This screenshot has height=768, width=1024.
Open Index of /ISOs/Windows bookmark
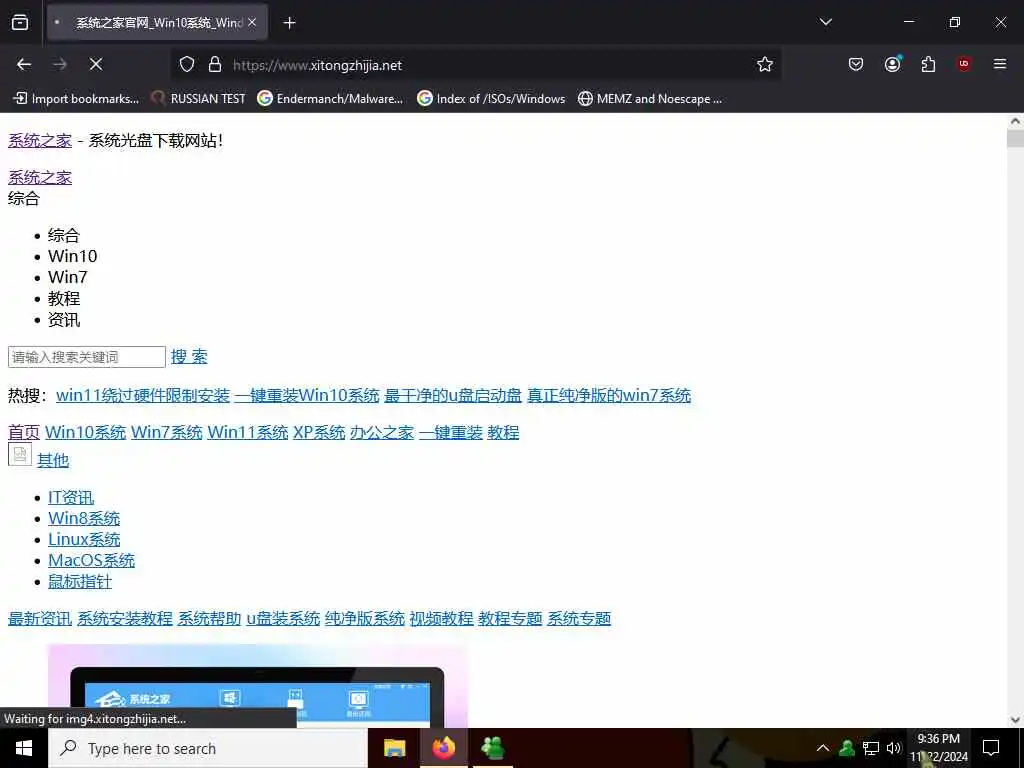point(491,99)
